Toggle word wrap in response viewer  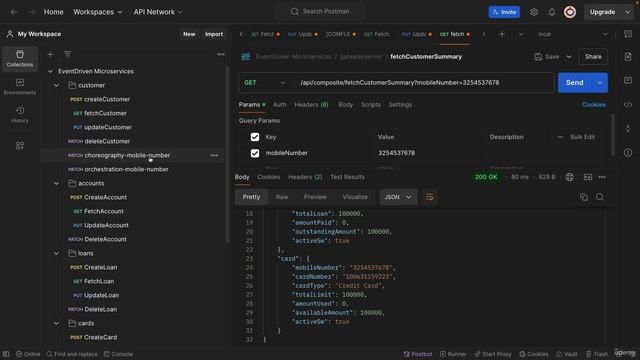tap(429, 197)
